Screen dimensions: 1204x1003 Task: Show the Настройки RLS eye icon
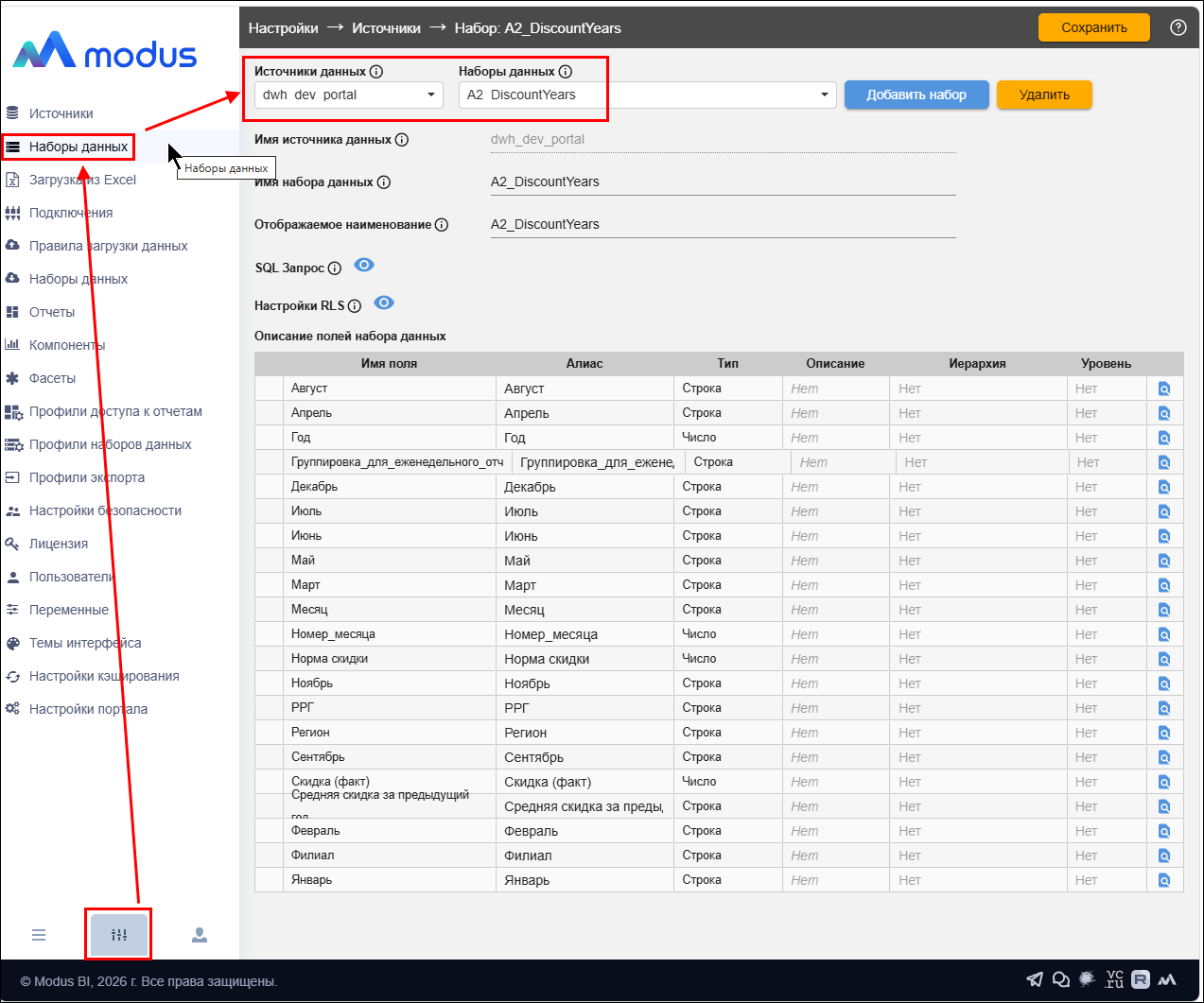[x=384, y=303]
